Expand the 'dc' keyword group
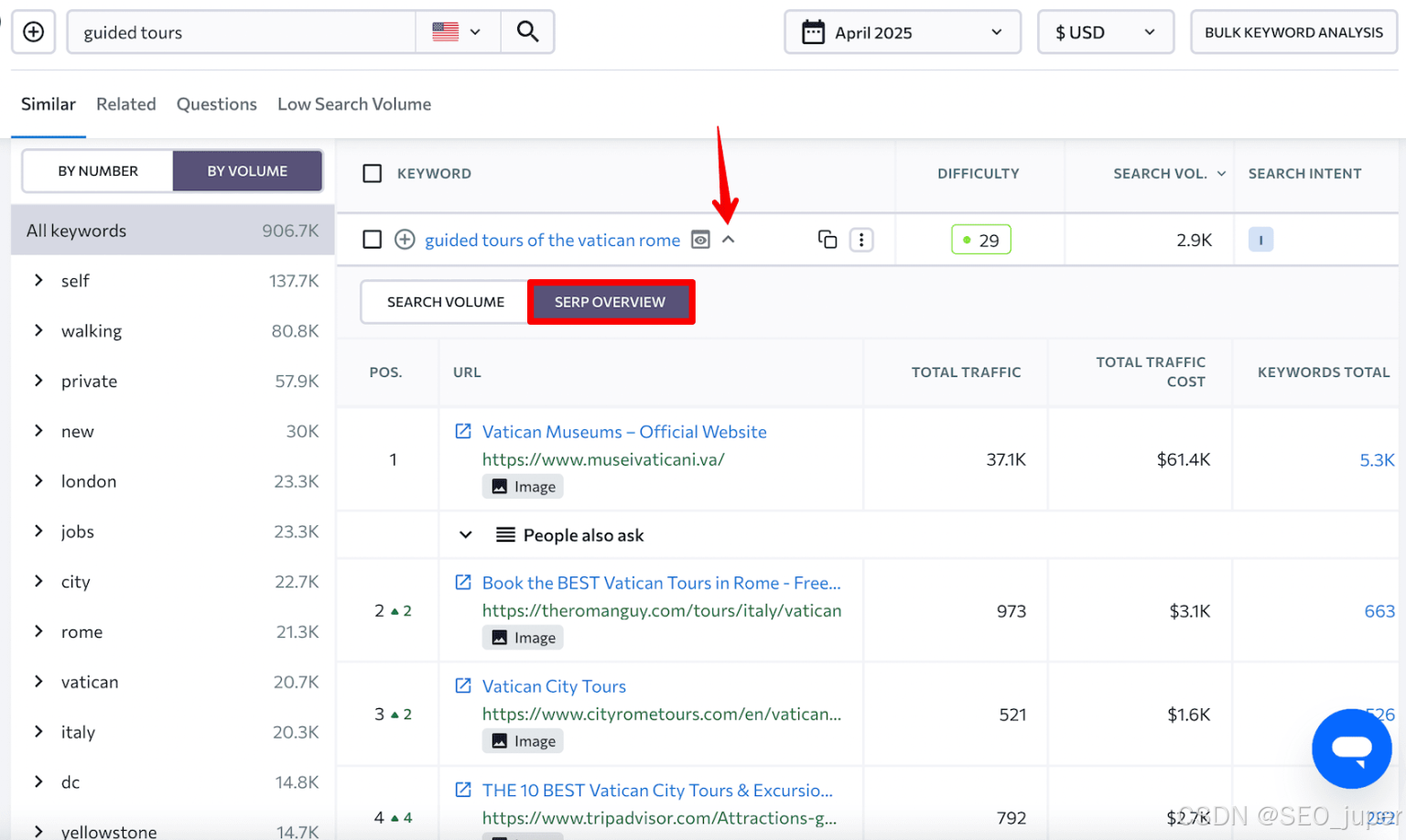1406x840 pixels. (x=38, y=781)
